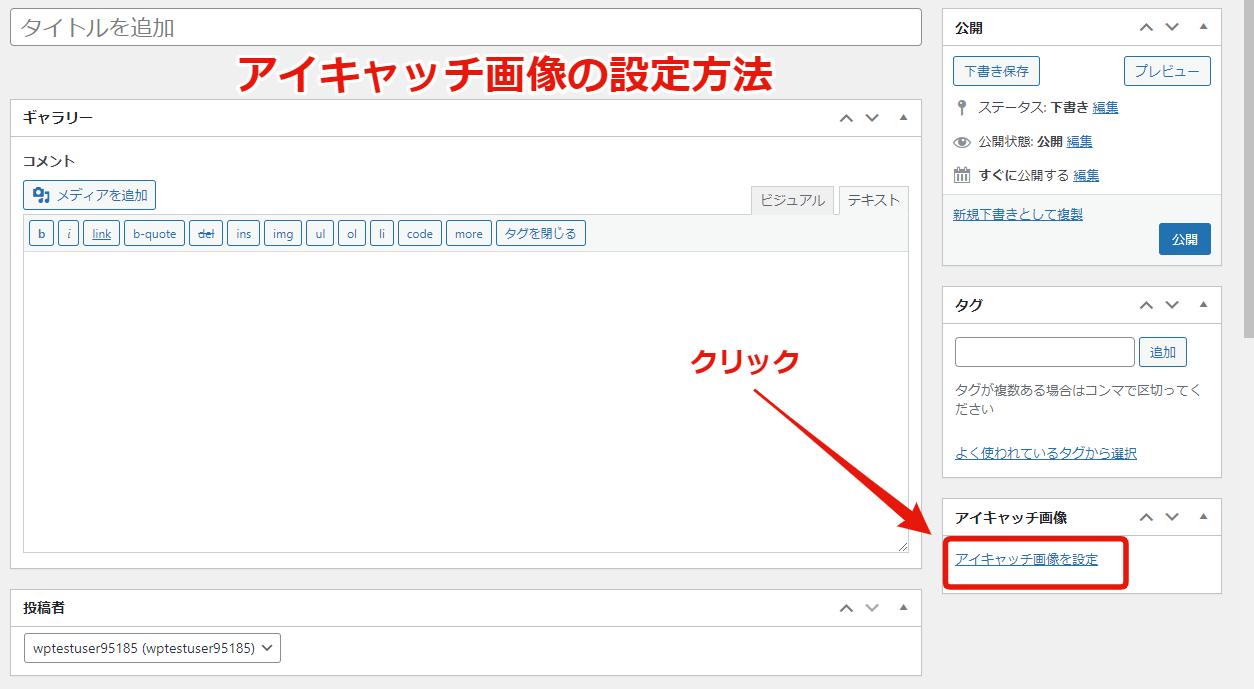Insert a link with the link quicktag
1254x689 pixels.
tap(102, 234)
